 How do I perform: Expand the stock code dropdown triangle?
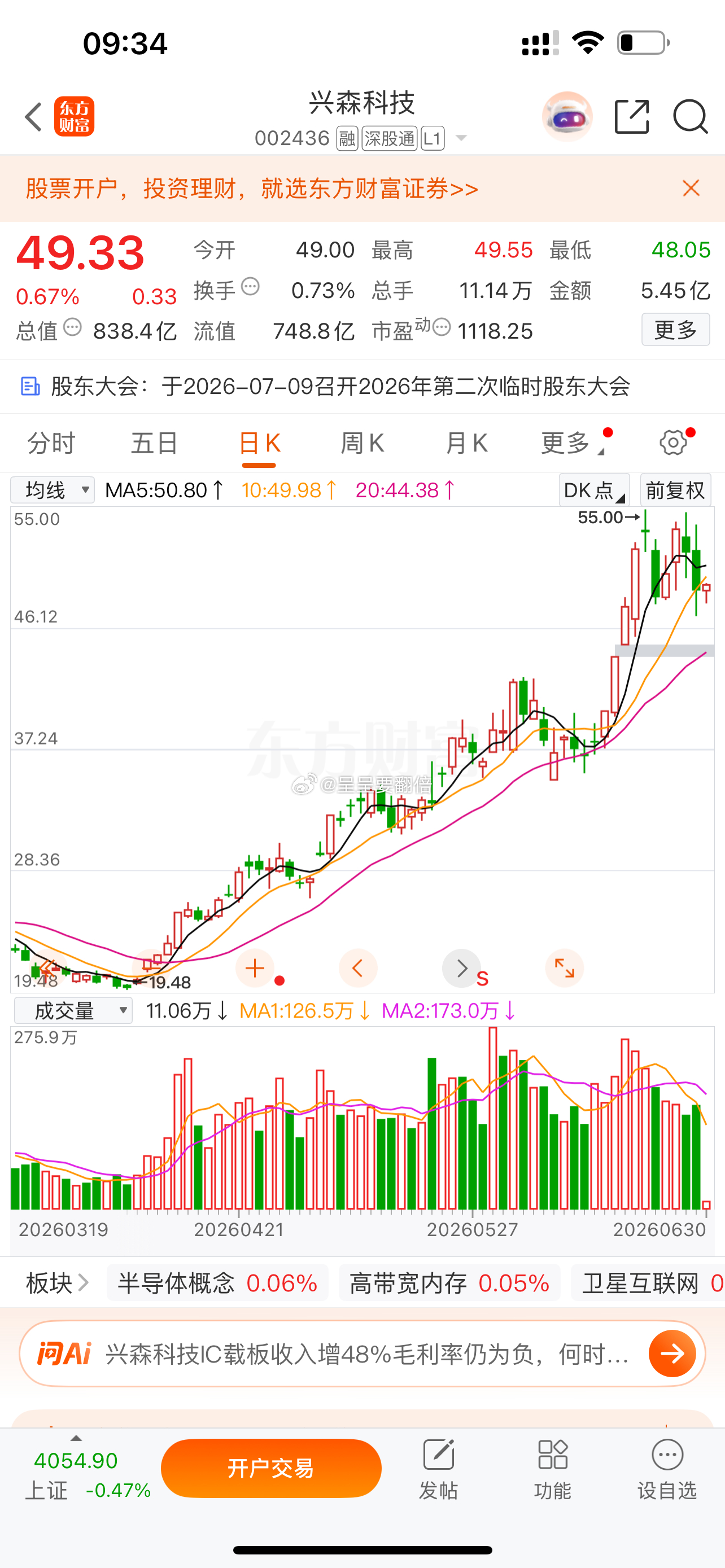pos(461,139)
